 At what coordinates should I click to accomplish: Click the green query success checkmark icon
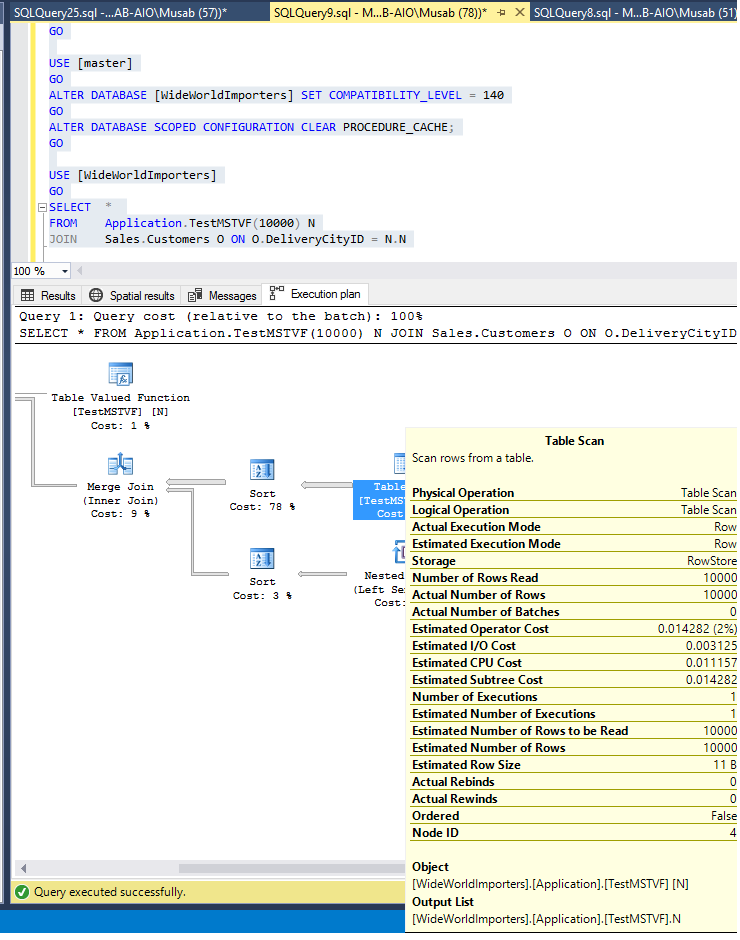[x=21, y=892]
